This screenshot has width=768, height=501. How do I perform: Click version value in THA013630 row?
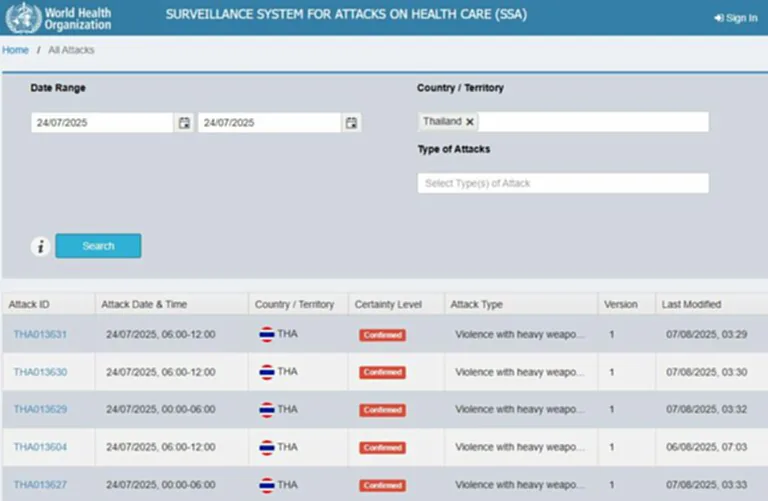point(612,372)
